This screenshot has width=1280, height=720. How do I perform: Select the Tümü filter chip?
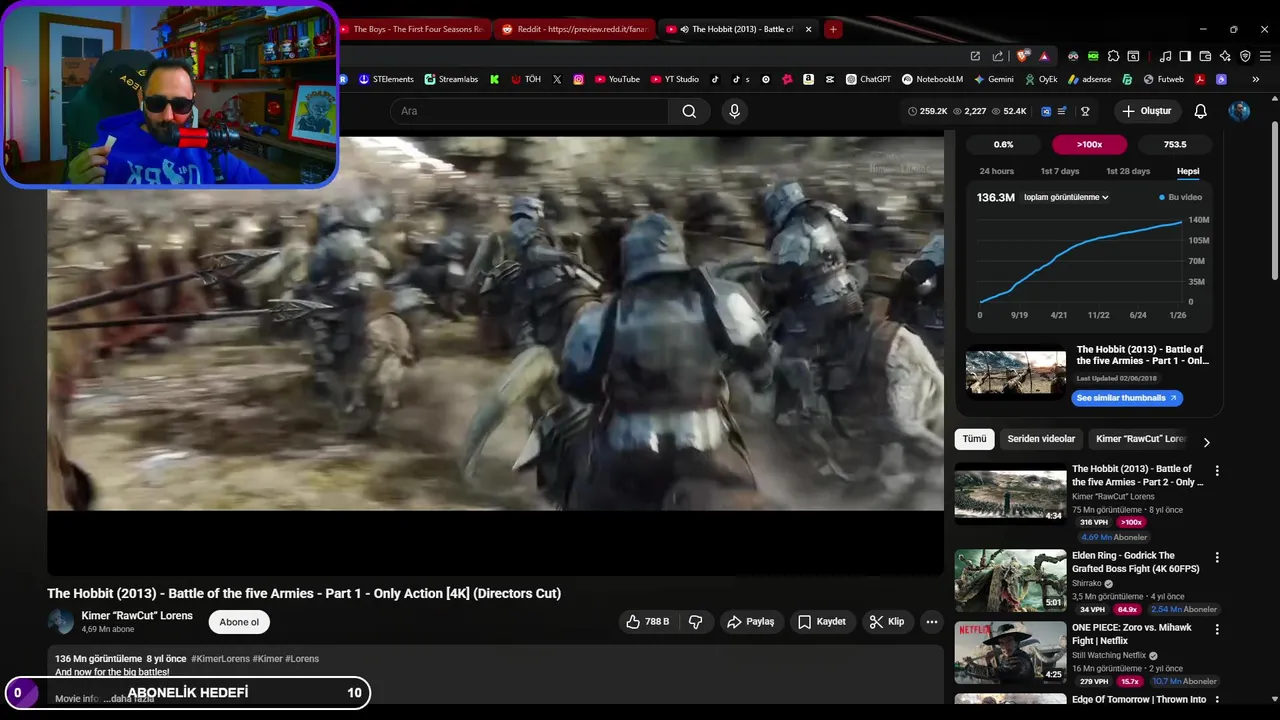coord(974,439)
